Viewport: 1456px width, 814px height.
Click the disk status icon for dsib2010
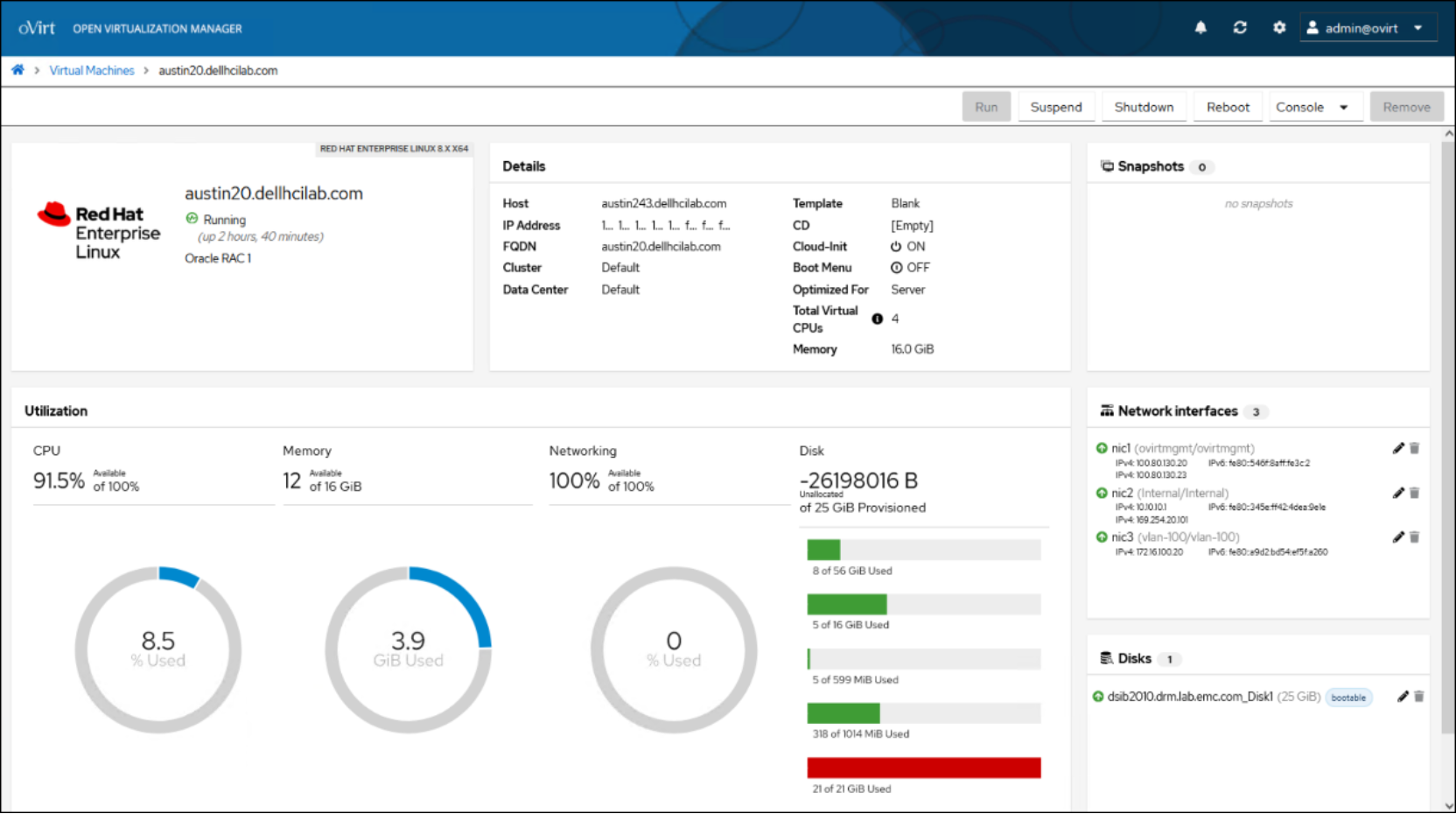point(1098,697)
